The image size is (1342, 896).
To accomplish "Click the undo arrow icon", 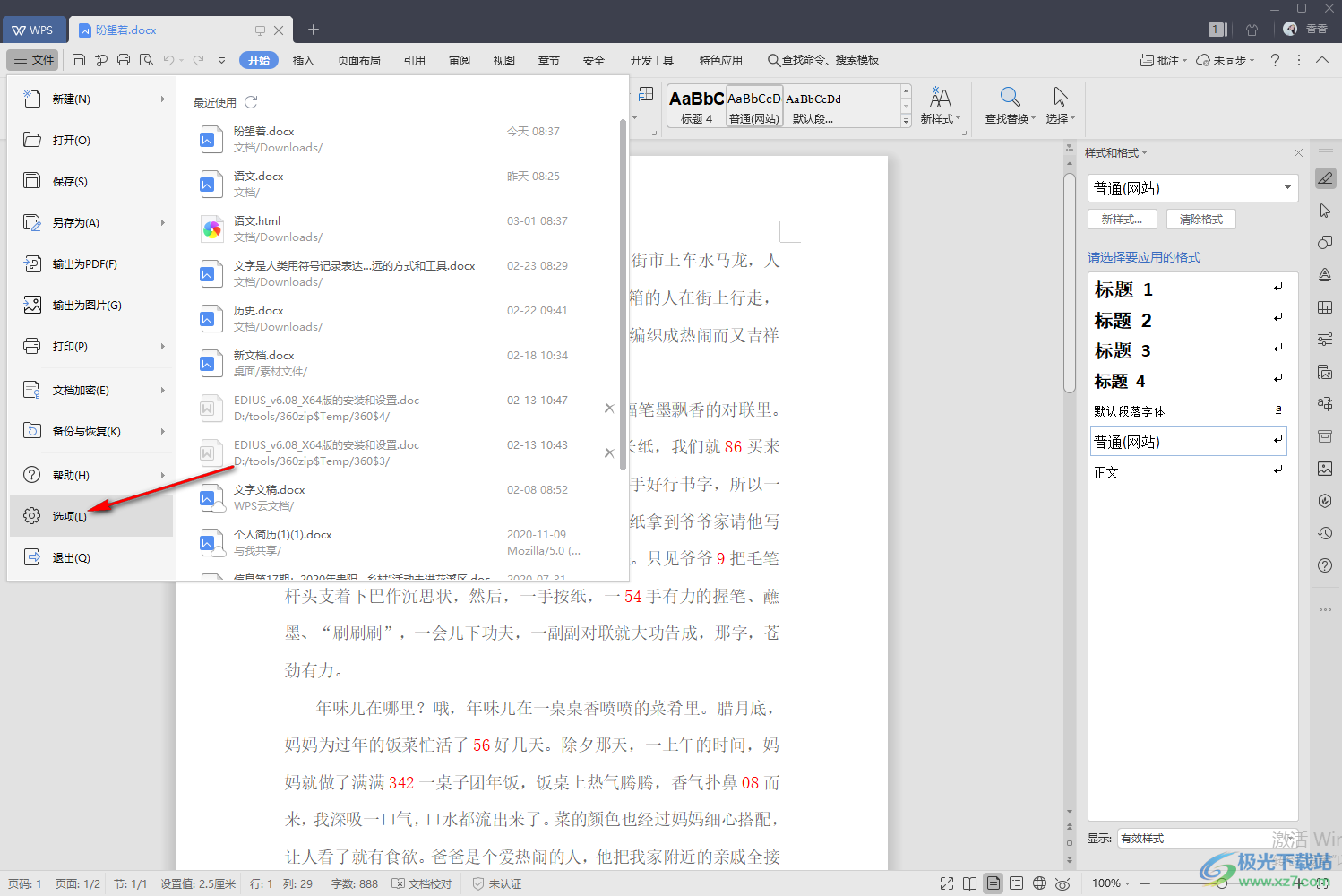I will pos(168,60).
